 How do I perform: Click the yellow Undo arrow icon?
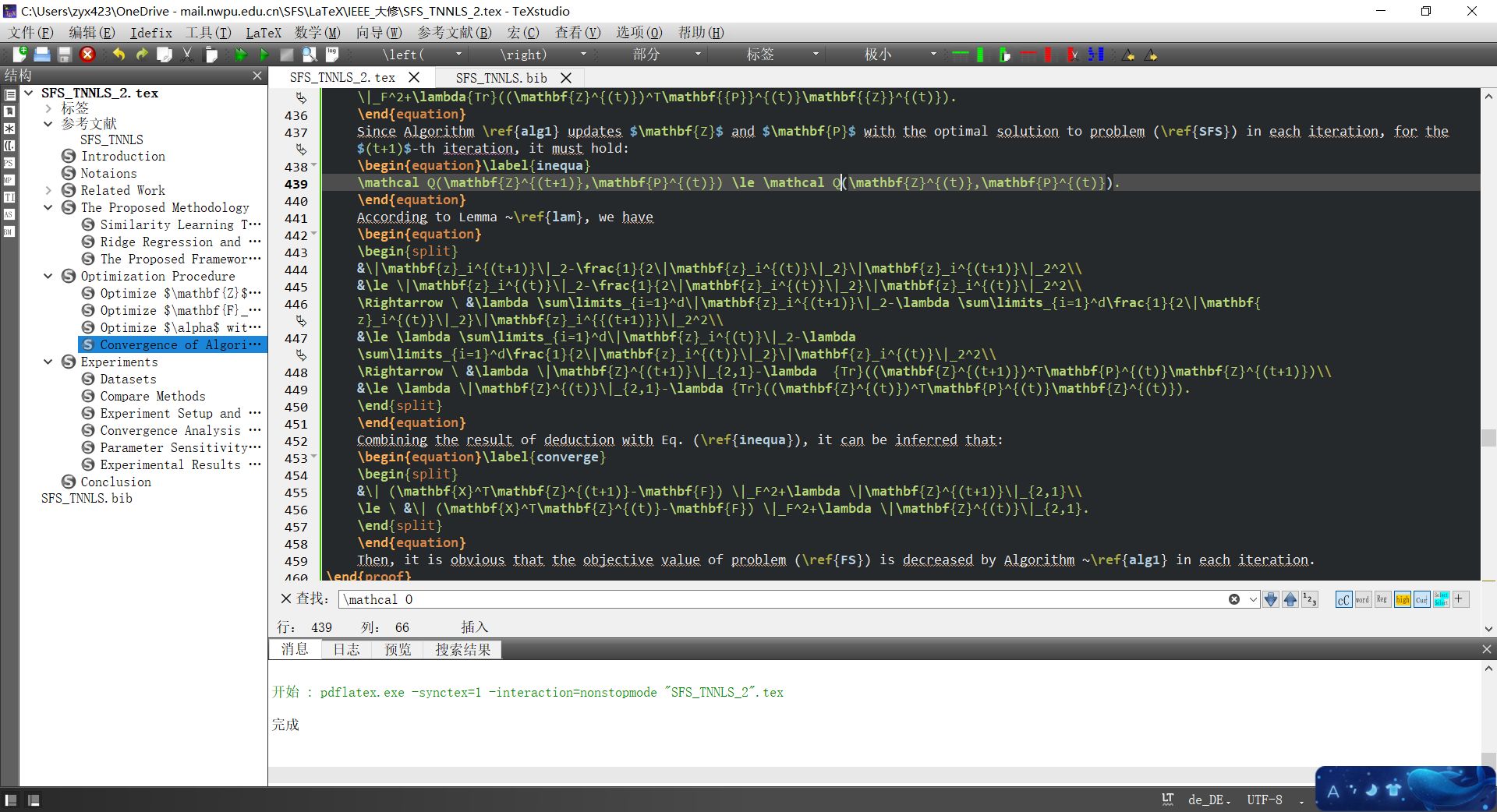[119, 55]
